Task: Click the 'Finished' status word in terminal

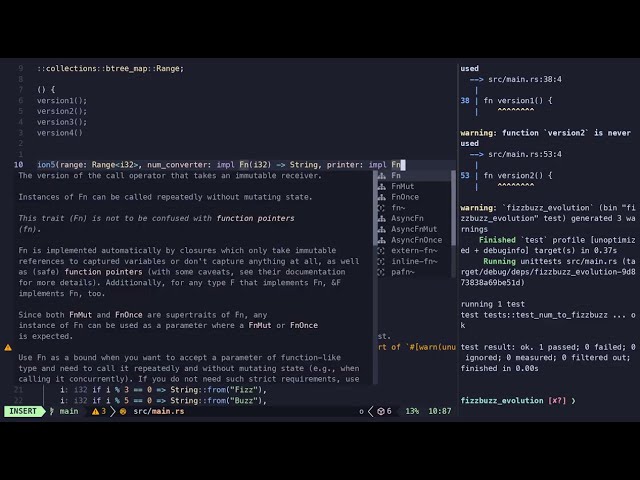Action: (x=497, y=240)
